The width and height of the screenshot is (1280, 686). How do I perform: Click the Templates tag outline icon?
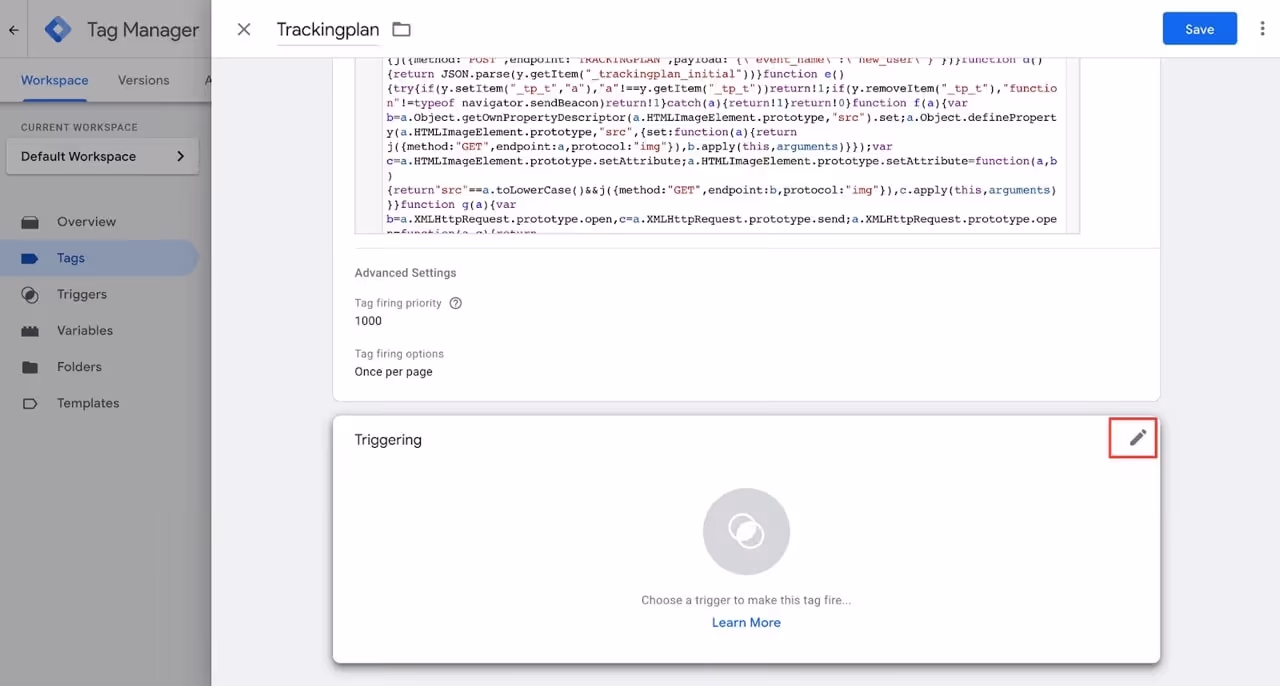click(30, 403)
